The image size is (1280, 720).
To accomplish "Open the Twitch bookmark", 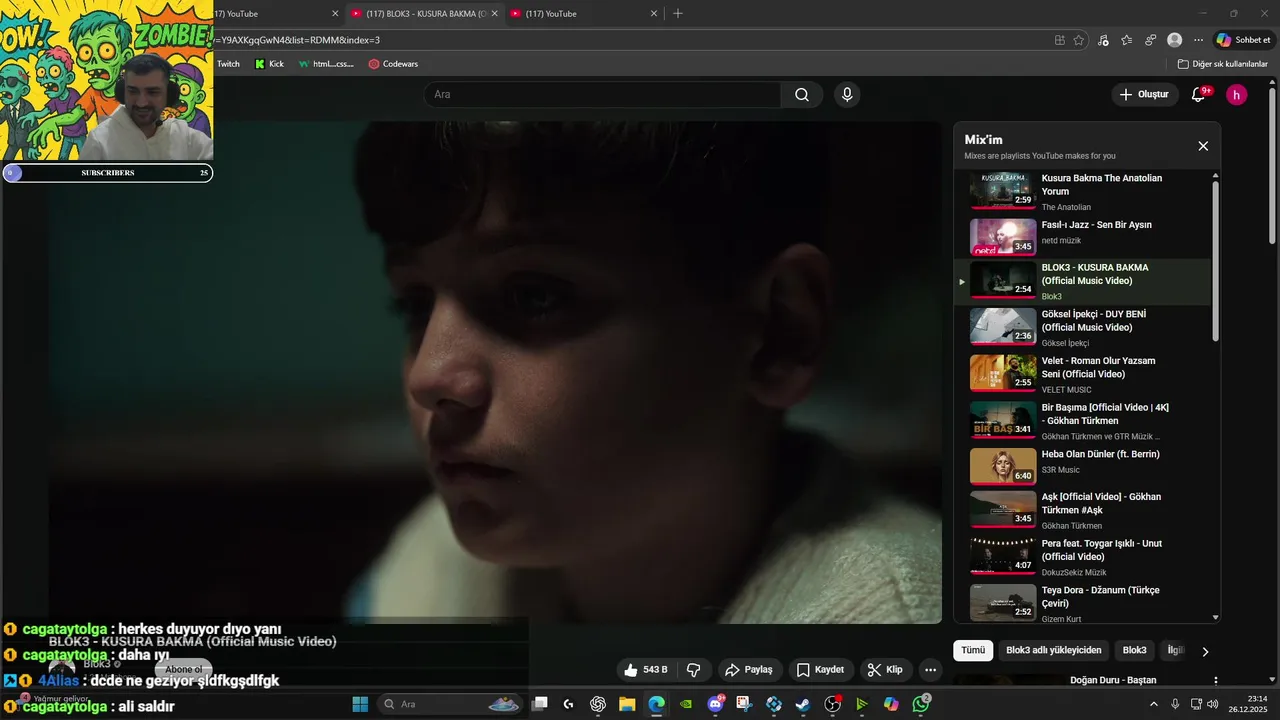I will tap(228, 64).
